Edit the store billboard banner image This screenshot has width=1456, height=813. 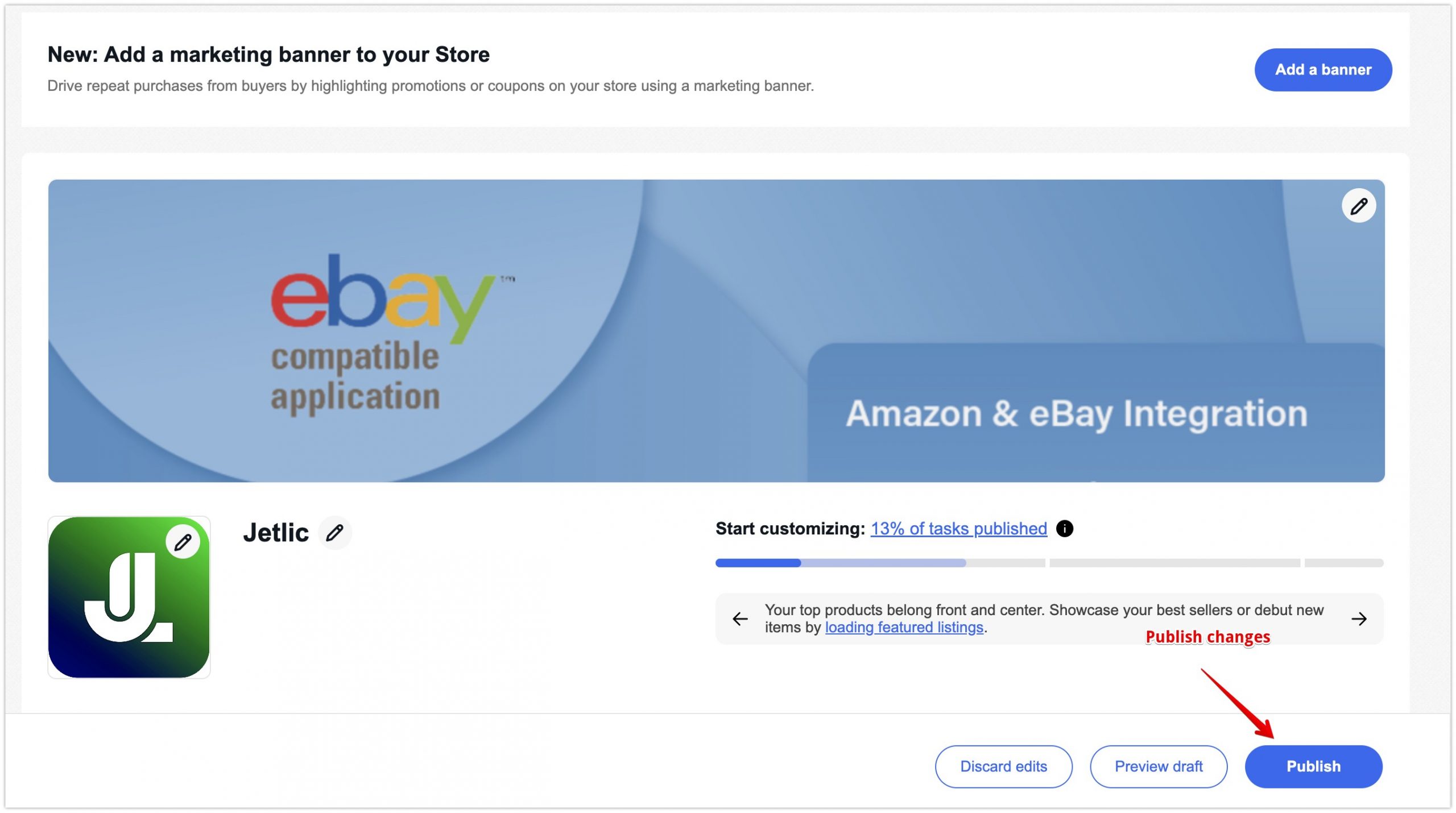pyautogui.click(x=1359, y=206)
